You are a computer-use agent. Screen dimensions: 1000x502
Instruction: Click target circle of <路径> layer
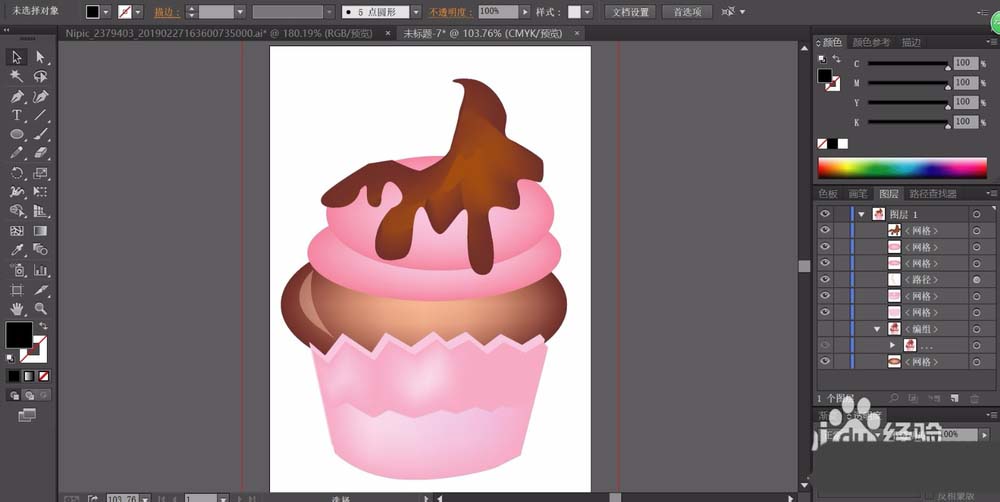tap(976, 280)
